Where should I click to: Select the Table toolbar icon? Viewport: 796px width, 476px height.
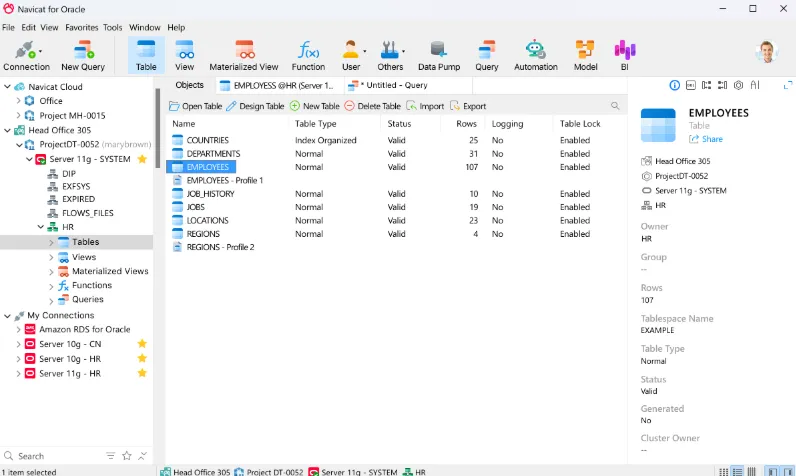click(146, 55)
